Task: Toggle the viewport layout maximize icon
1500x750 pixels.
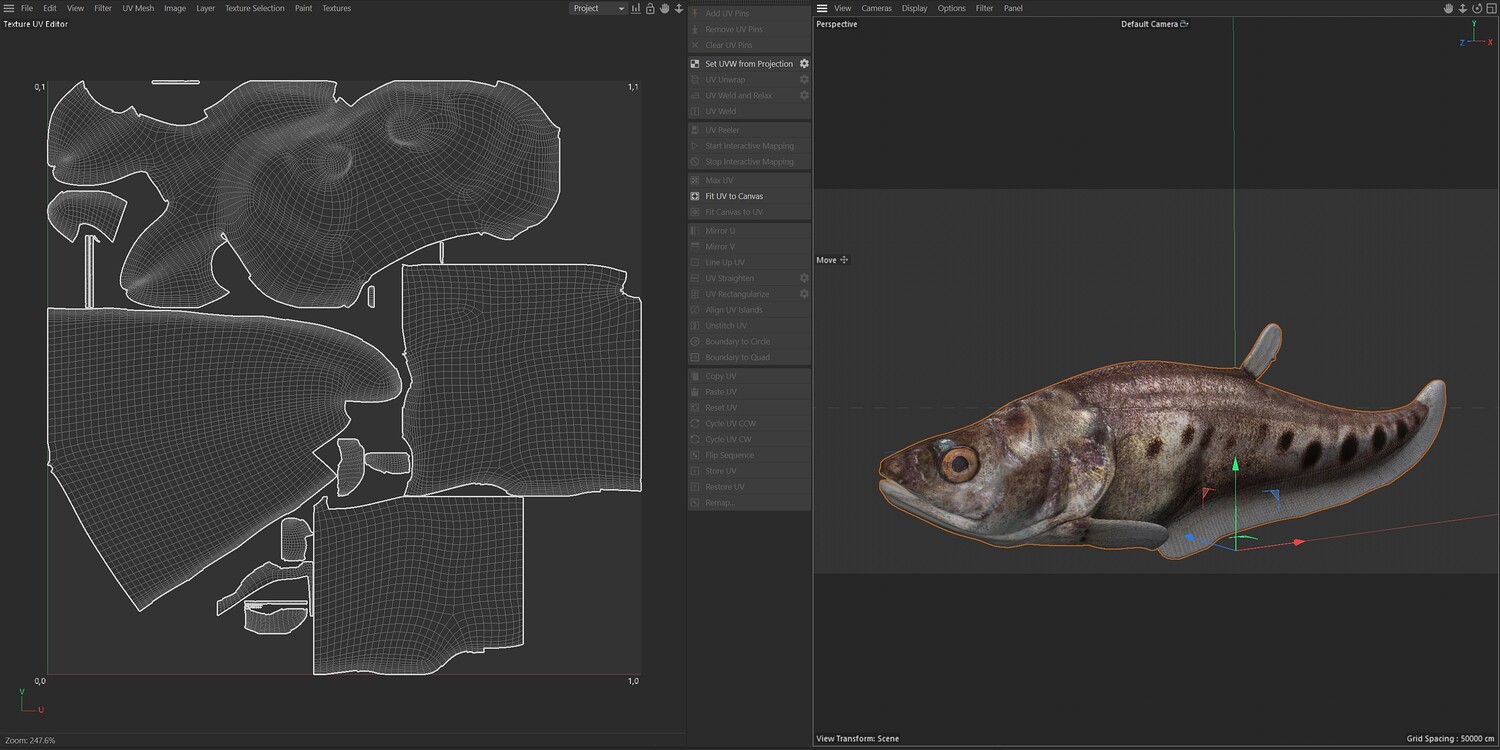Action: click(1489, 8)
